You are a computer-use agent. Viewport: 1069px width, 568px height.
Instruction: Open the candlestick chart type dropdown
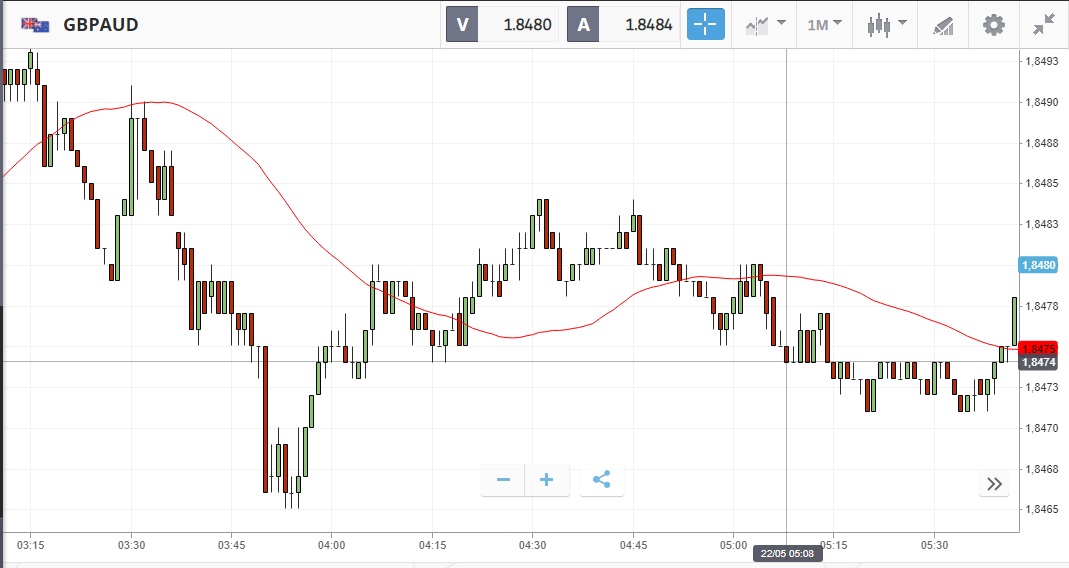coord(885,25)
